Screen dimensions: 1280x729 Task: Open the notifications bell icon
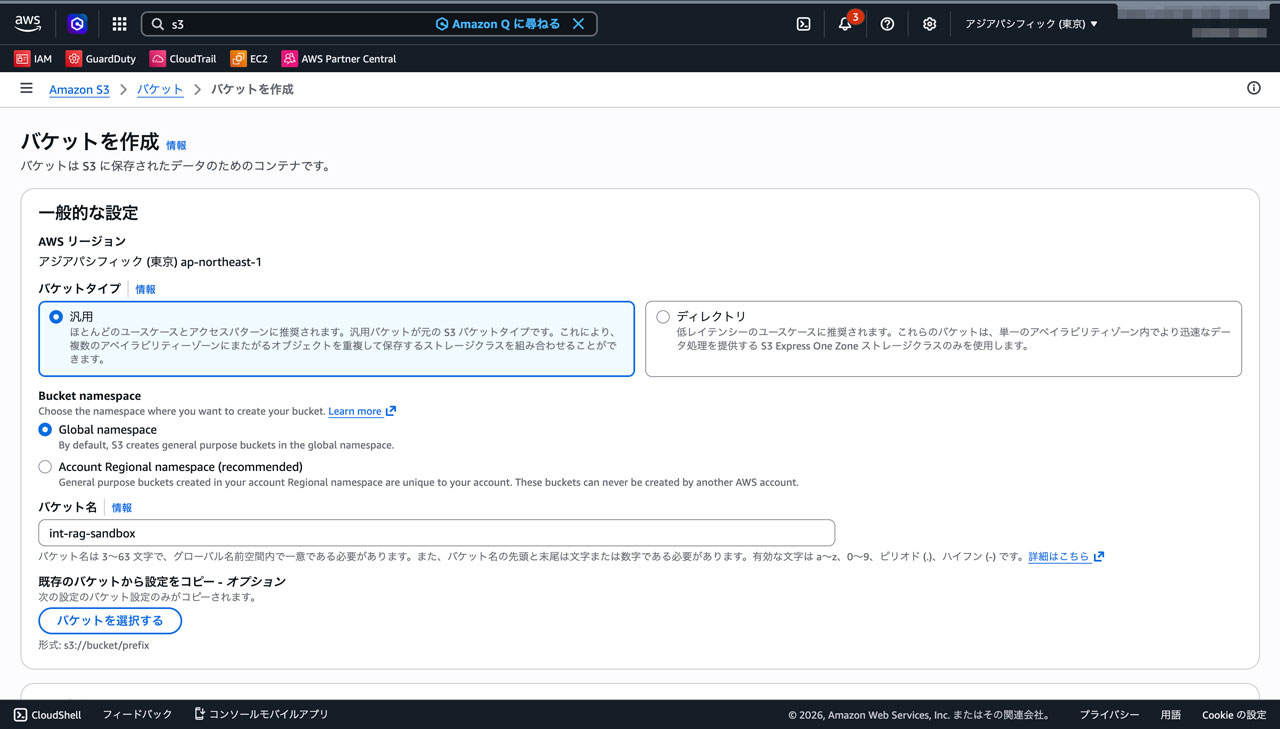click(x=845, y=24)
